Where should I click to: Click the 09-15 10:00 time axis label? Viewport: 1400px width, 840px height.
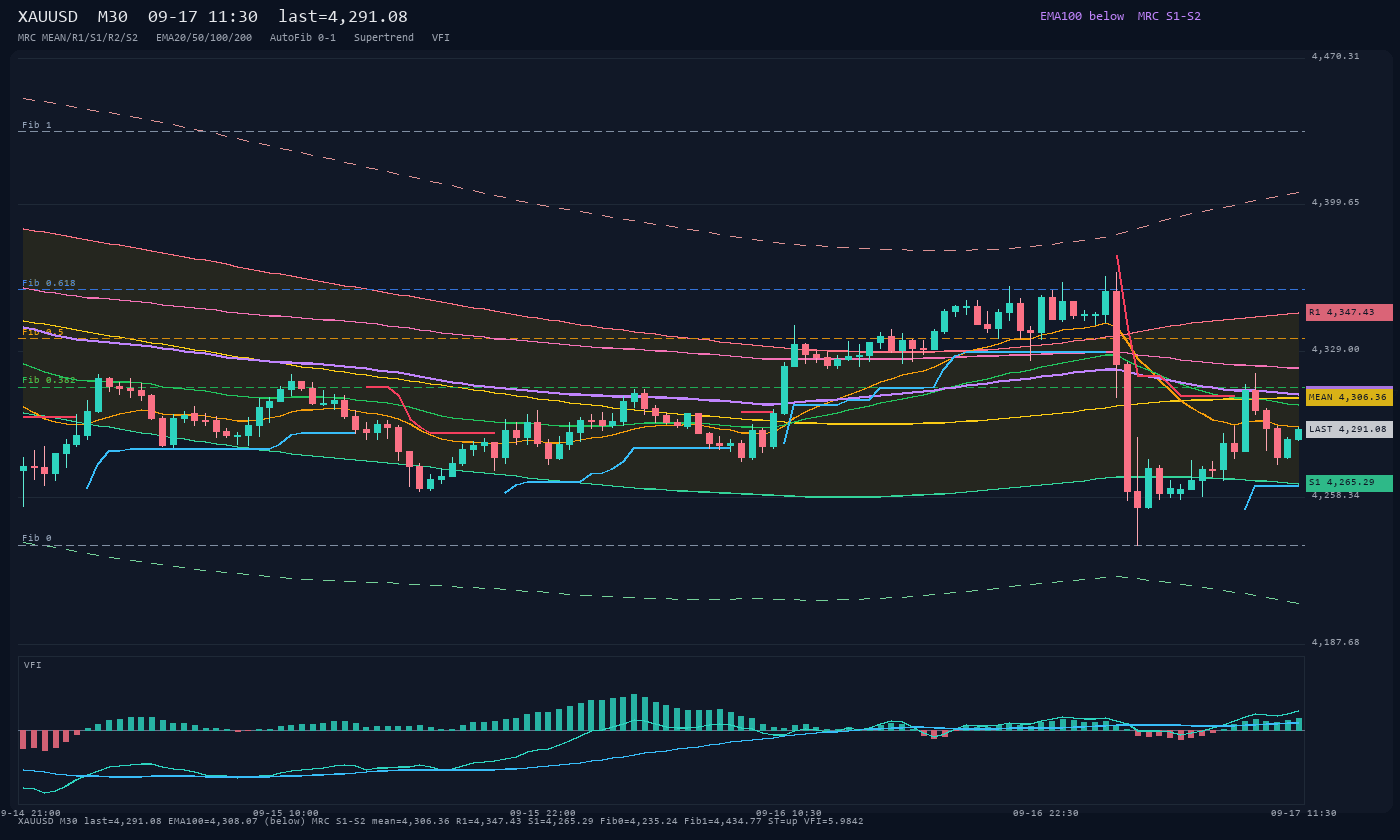tap(286, 813)
